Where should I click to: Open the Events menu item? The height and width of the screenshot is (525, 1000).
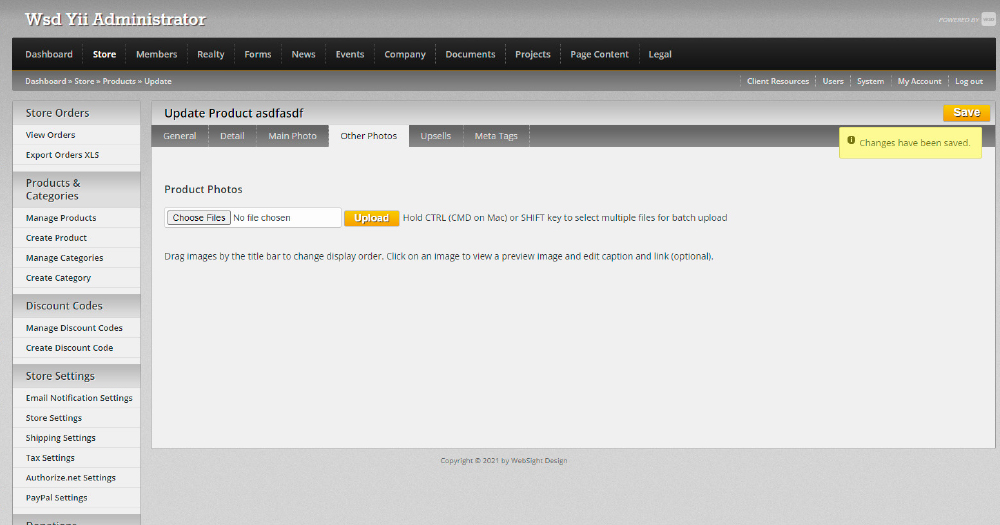point(349,54)
